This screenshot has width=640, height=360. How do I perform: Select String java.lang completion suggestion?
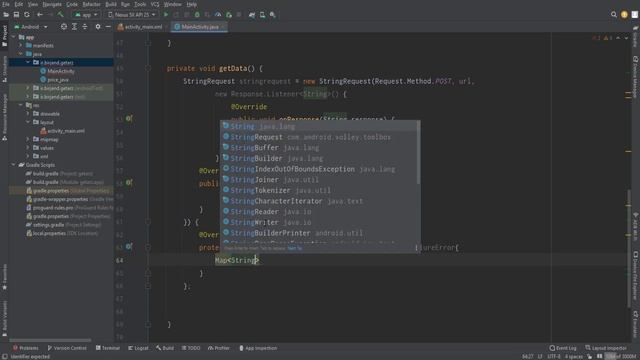320,127
